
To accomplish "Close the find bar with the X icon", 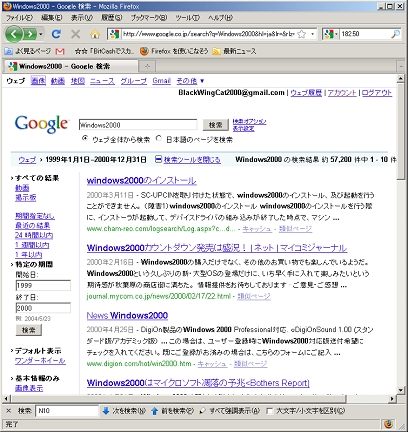I will (x=9, y=411).
